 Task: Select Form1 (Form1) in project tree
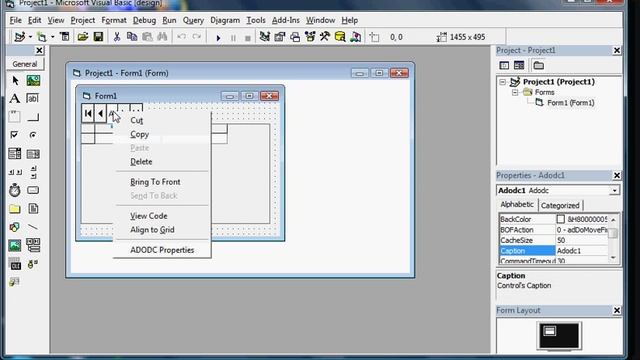570,103
